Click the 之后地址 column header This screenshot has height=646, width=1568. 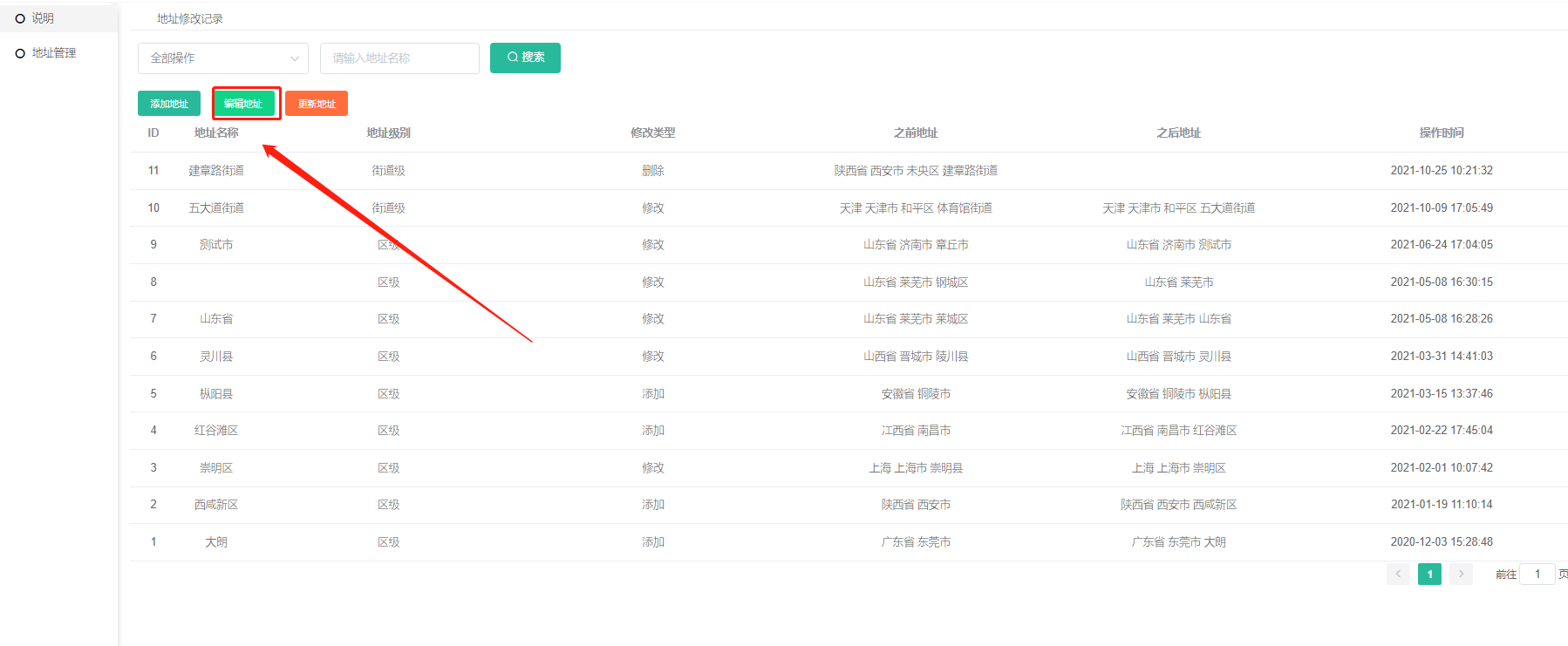(x=1179, y=133)
